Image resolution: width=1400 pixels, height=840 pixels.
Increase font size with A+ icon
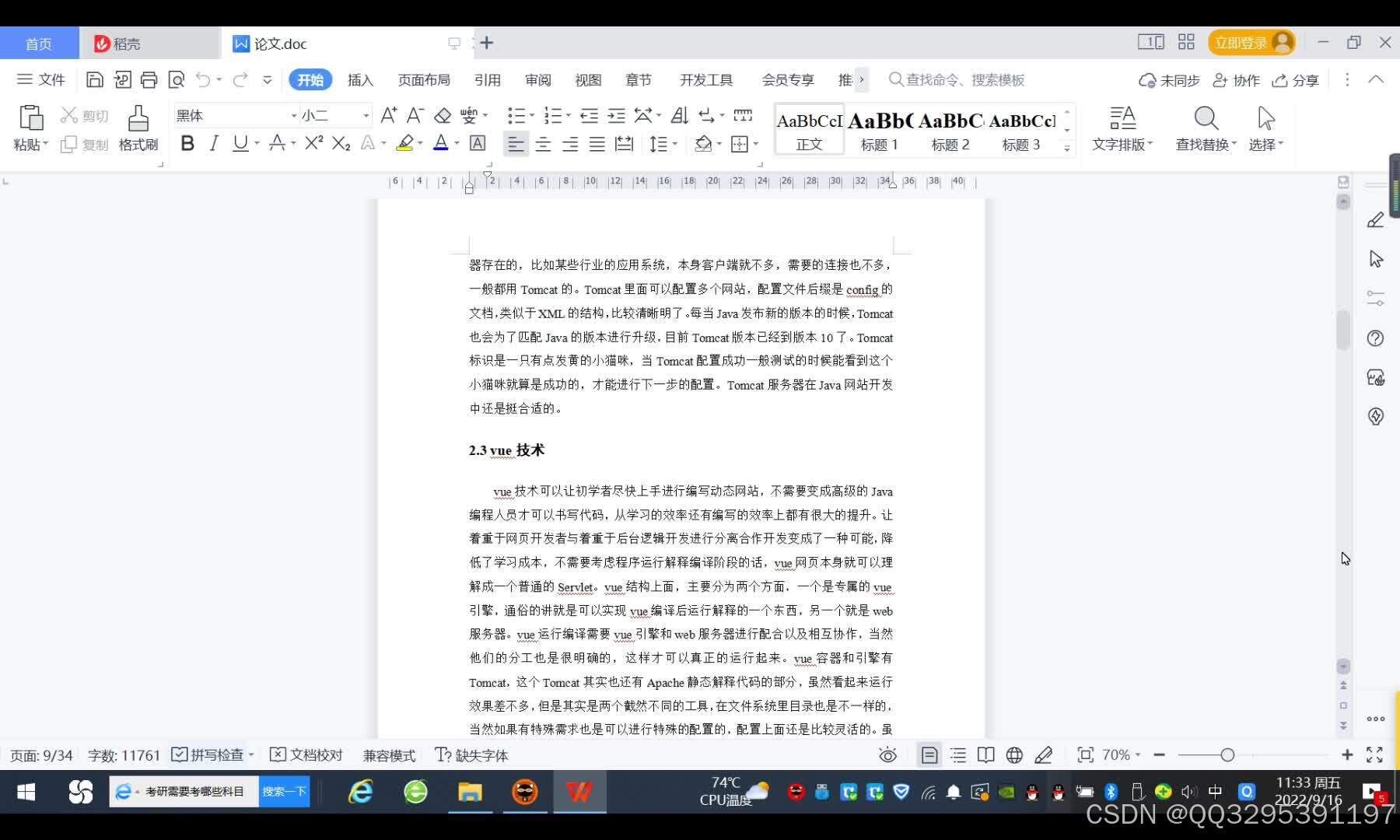pyautogui.click(x=389, y=115)
